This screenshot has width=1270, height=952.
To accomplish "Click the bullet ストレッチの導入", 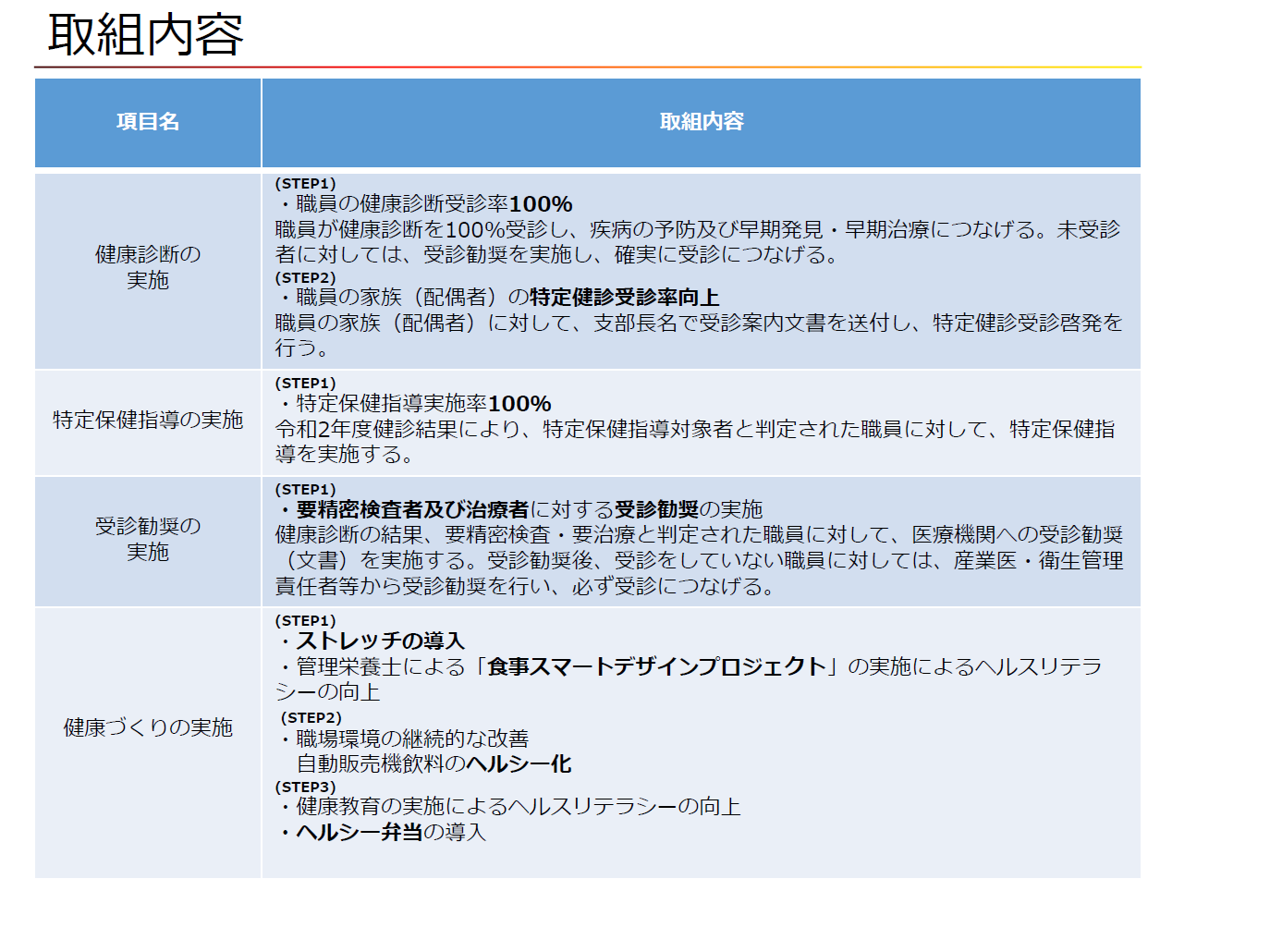I will (x=371, y=641).
